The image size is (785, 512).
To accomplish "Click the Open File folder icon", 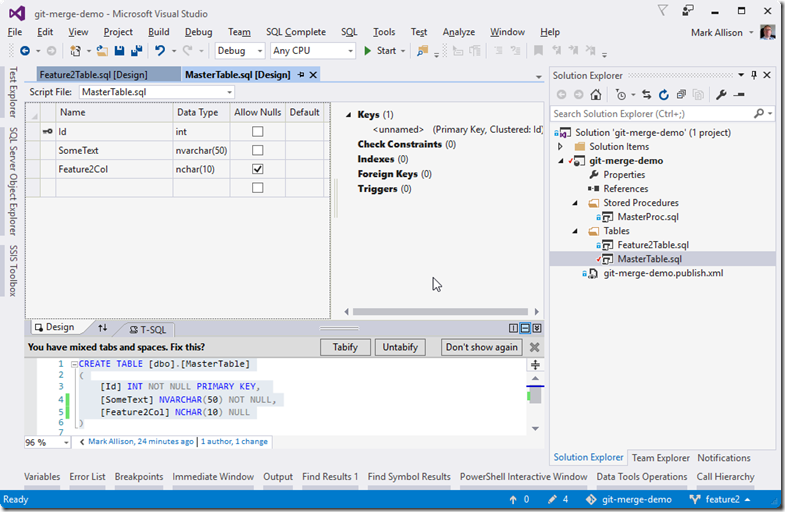I will tap(102, 51).
